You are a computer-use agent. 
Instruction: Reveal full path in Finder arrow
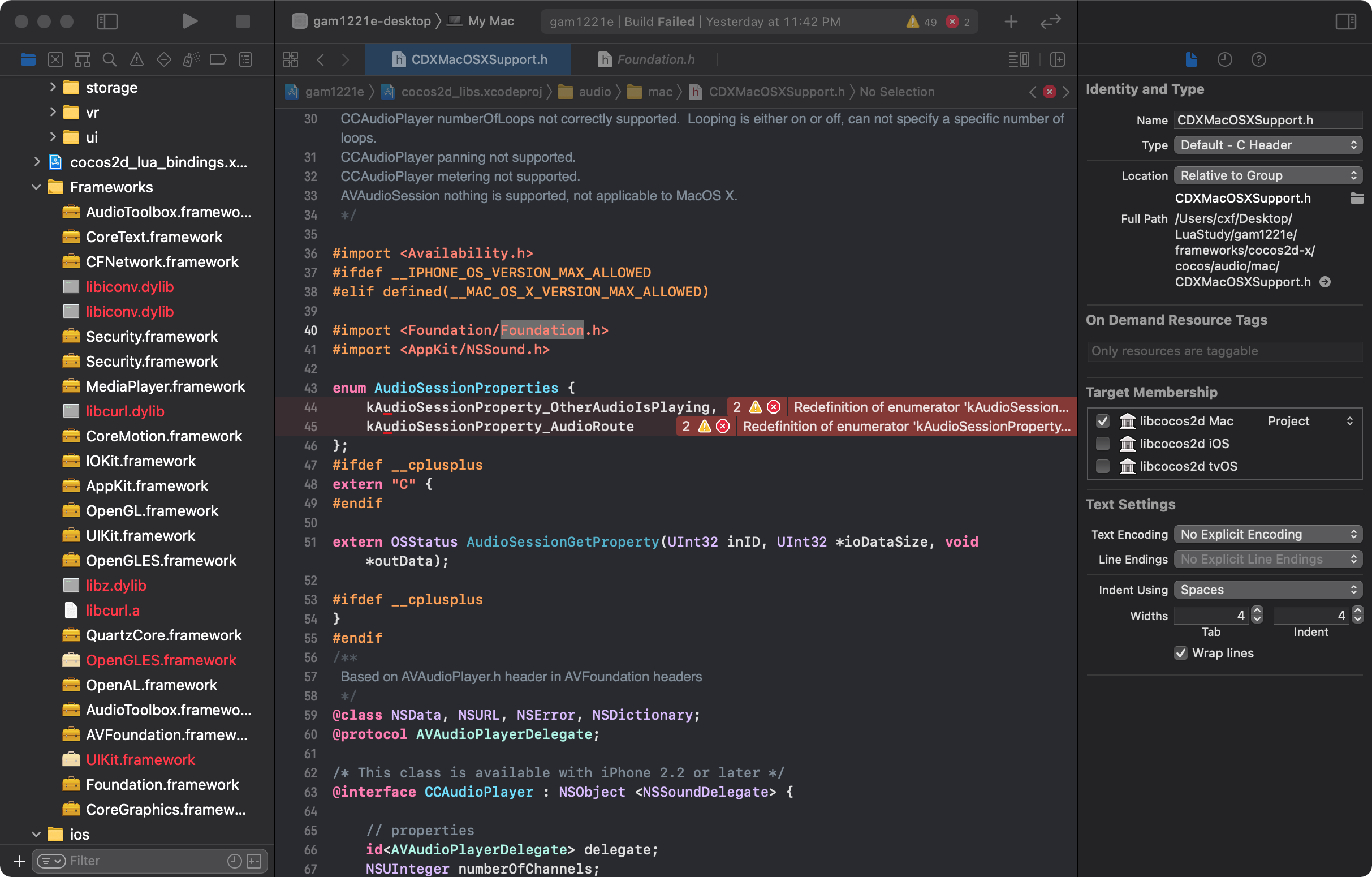click(x=1325, y=282)
